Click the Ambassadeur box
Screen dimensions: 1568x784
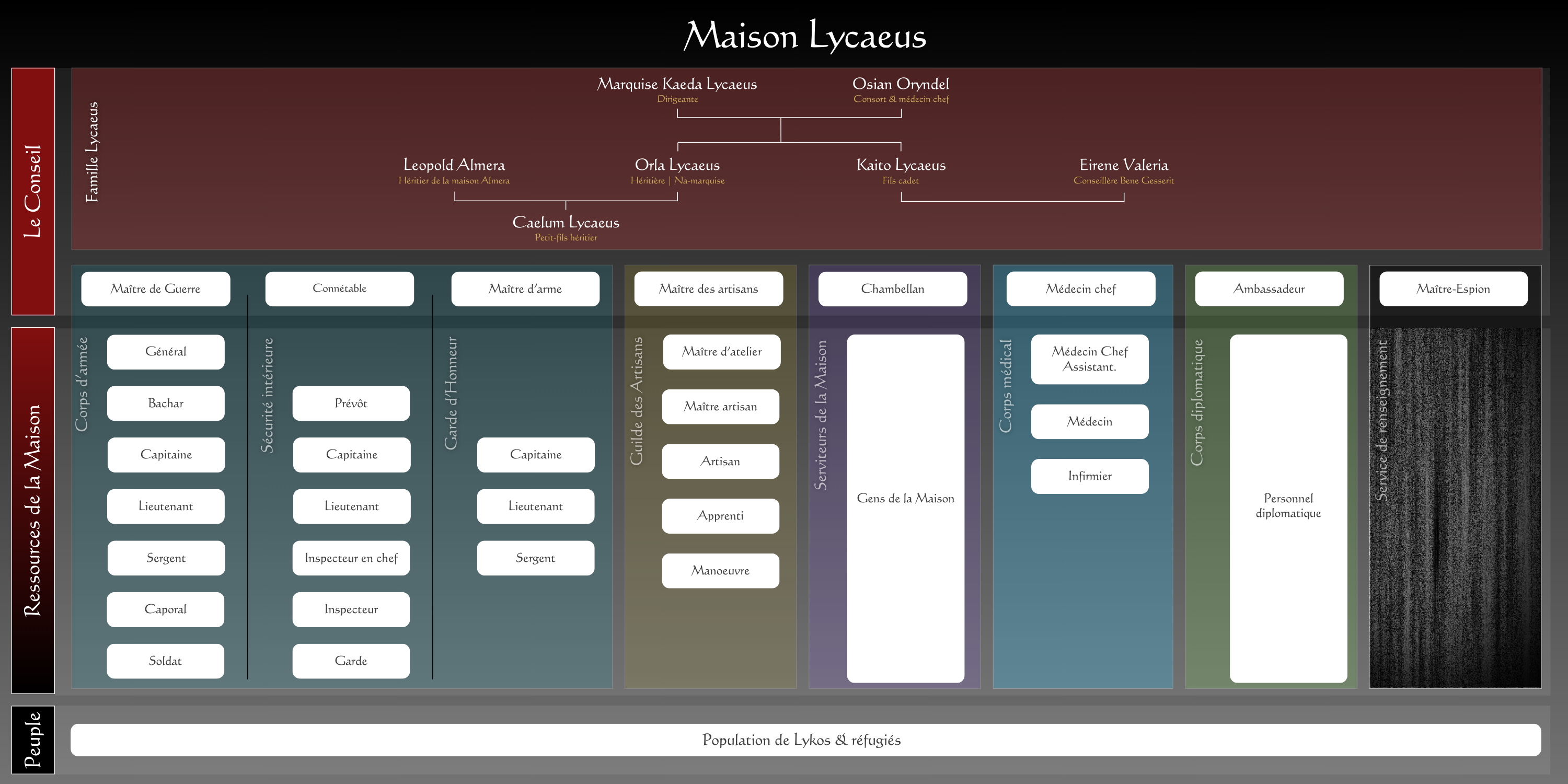(1269, 289)
